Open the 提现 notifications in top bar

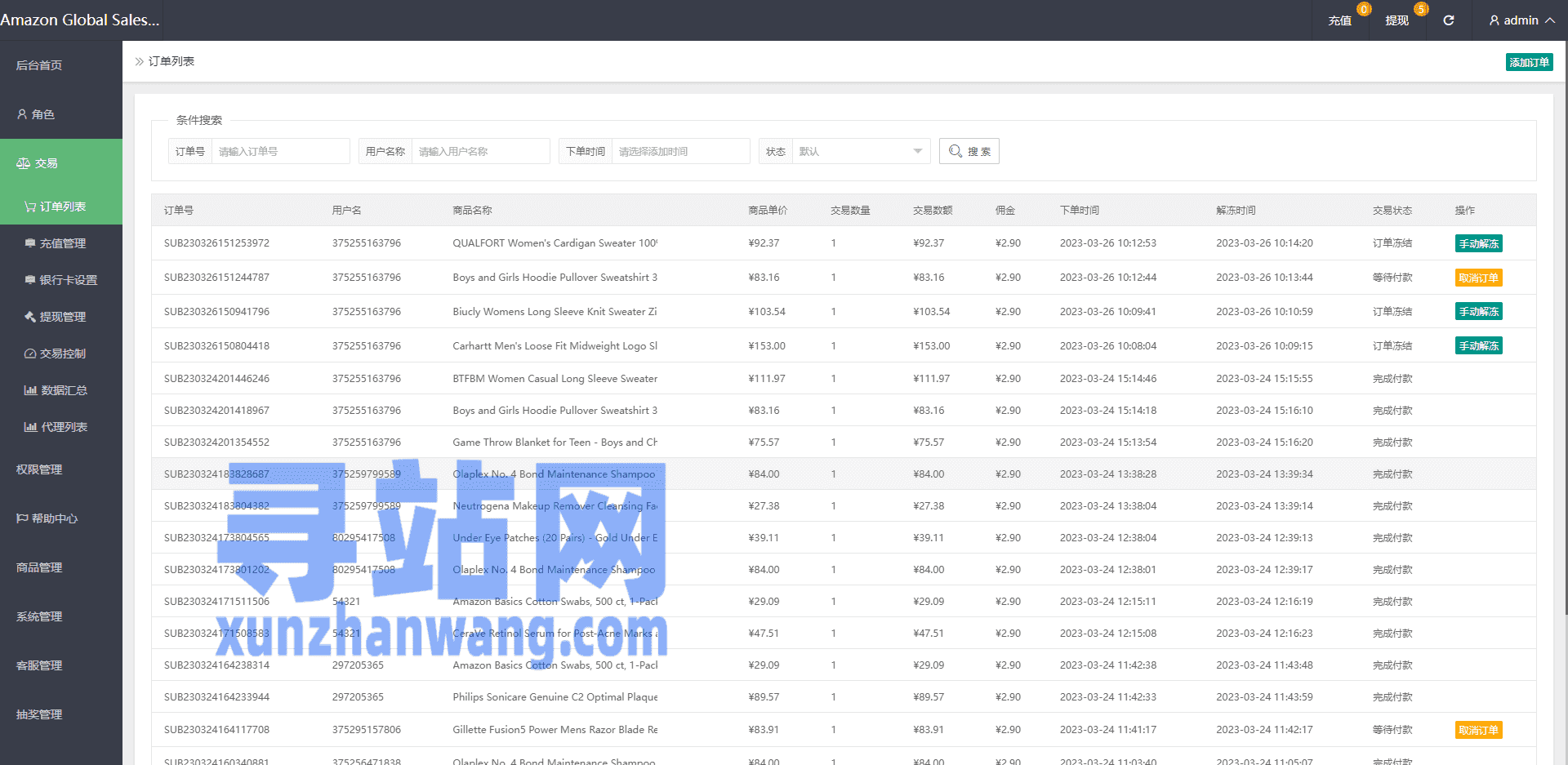[1396, 20]
